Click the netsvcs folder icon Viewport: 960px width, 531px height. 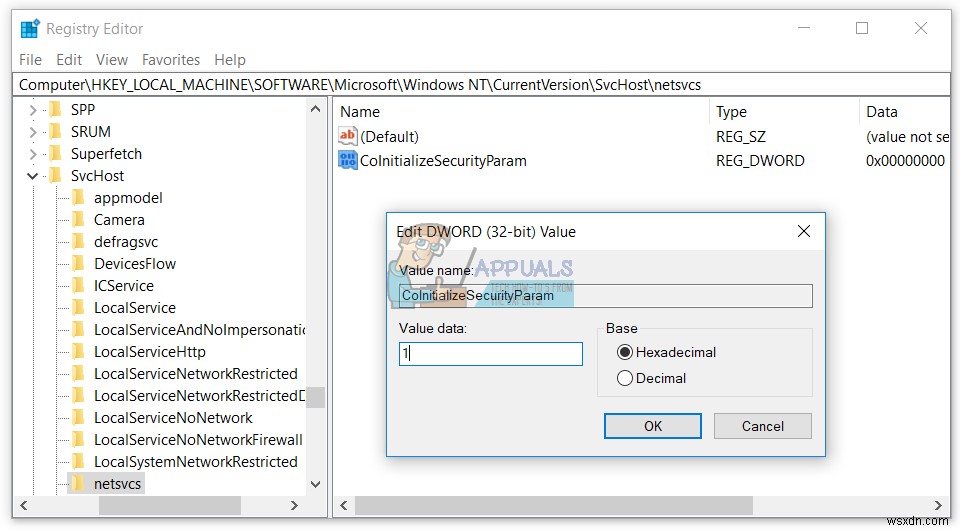click(x=78, y=484)
